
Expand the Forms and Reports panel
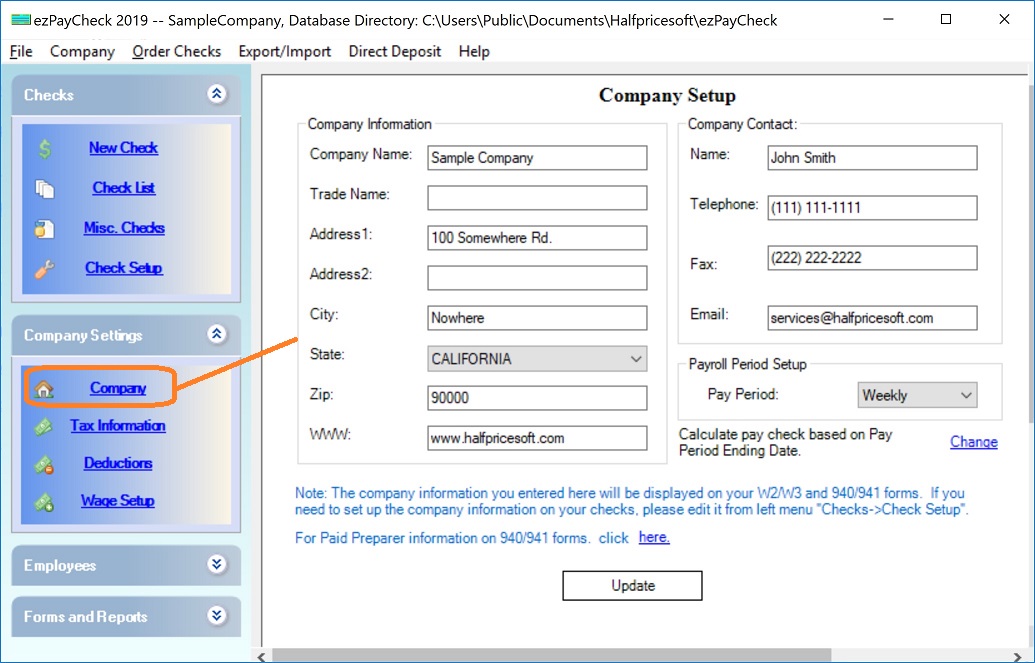pos(217,615)
